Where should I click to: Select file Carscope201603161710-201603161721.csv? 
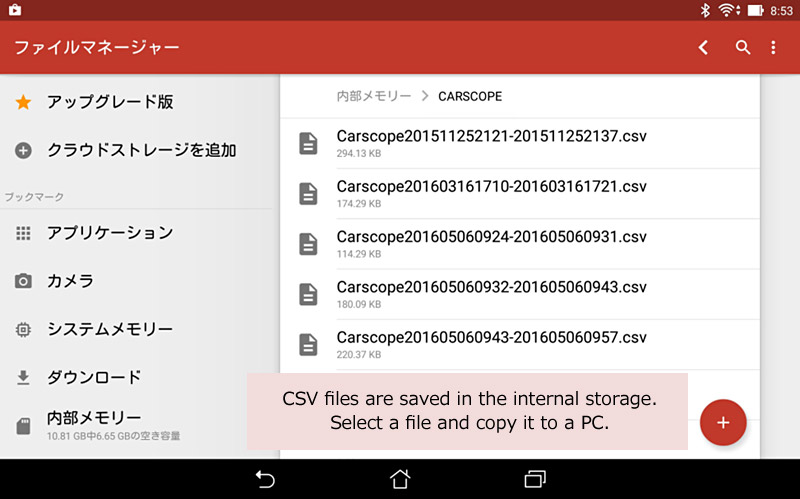click(x=519, y=193)
